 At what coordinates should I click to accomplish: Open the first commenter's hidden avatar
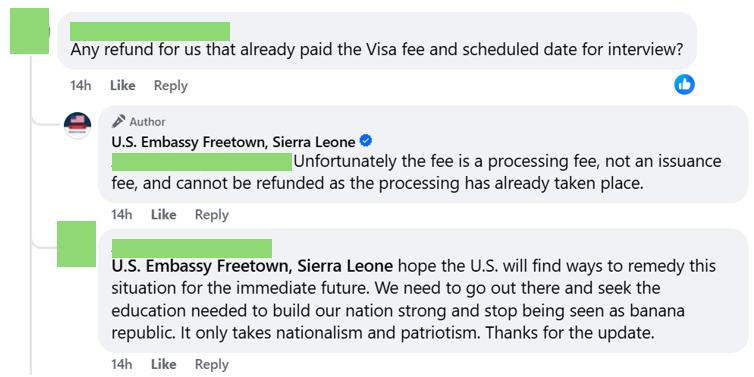pyautogui.click(x=29, y=31)
